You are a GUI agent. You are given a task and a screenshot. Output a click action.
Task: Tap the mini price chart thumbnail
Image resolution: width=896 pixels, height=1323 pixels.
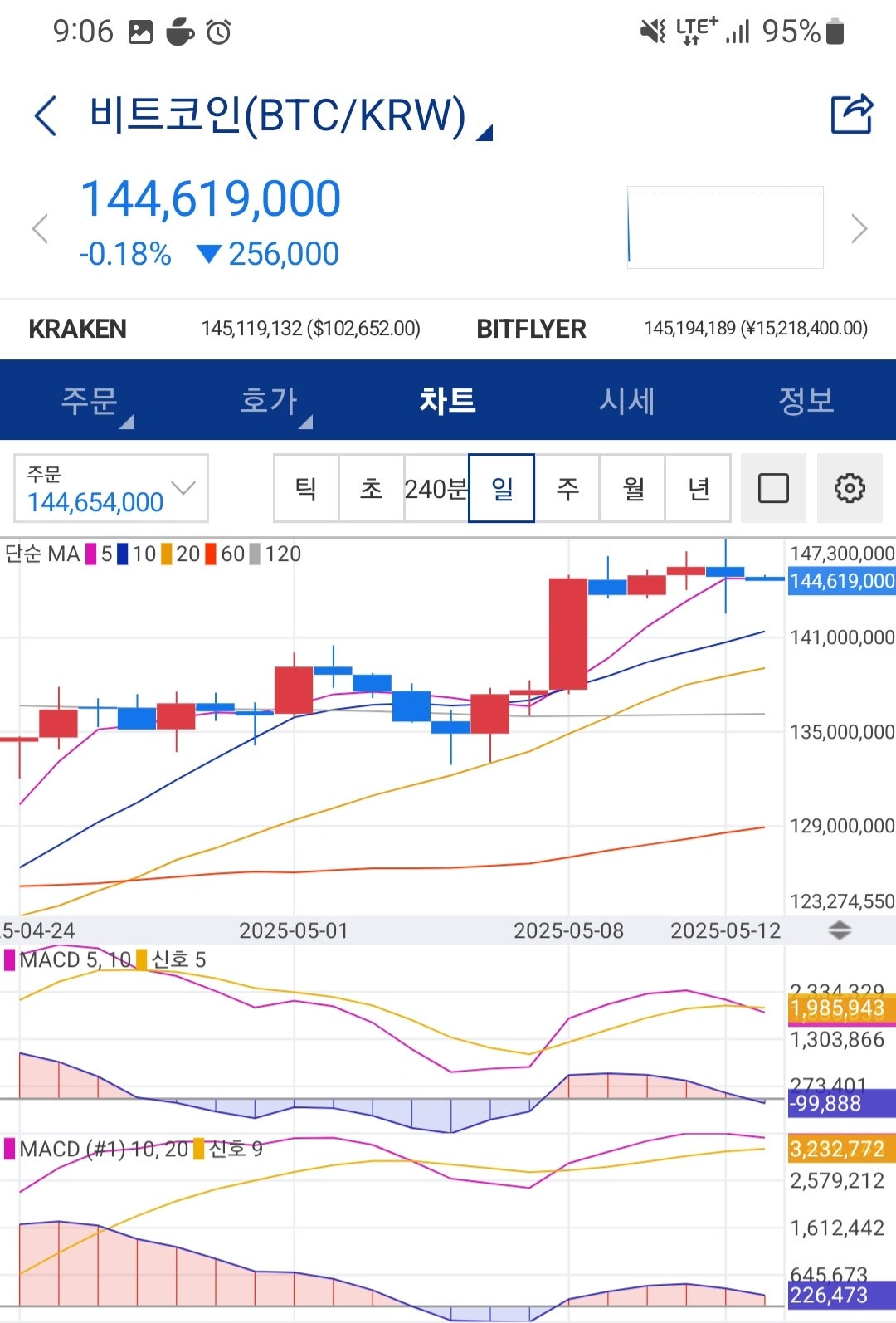pyautogui.click(x=725, y=227)
